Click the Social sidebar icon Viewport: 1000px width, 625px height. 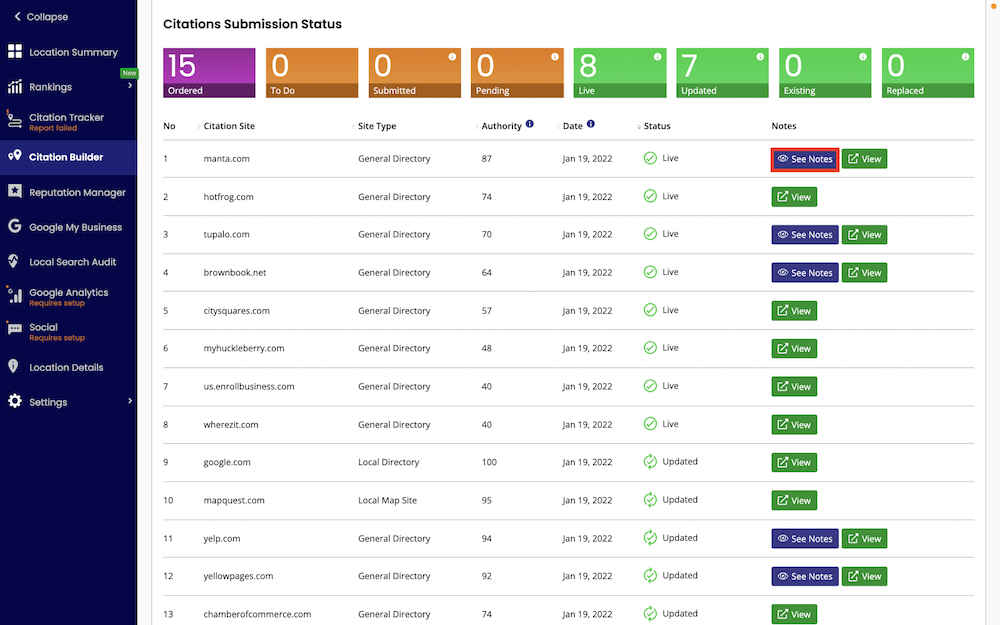(x=15, y=328)
